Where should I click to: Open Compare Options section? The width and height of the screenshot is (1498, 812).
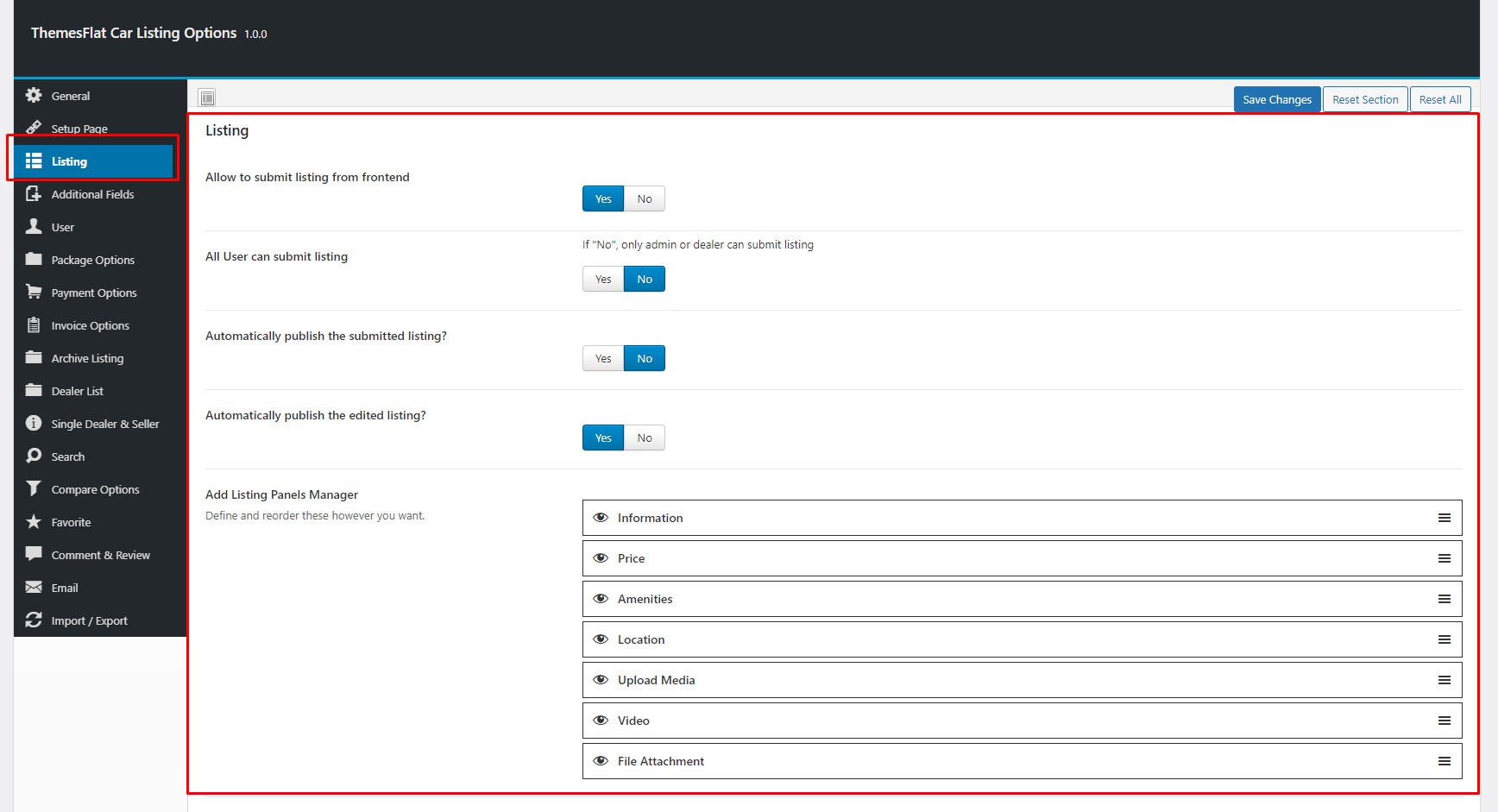point(100,489)
